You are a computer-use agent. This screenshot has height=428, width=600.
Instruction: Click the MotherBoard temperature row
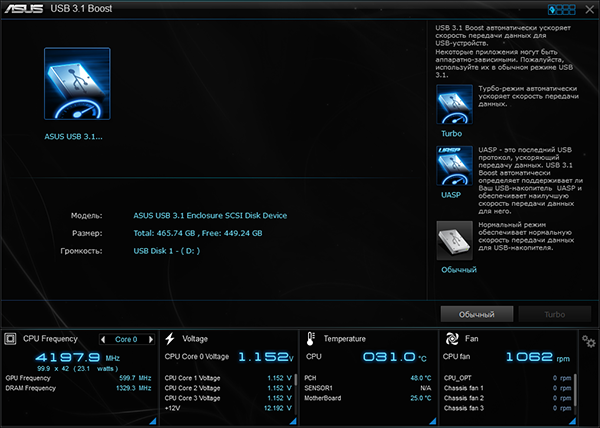[x=368, y=398]
